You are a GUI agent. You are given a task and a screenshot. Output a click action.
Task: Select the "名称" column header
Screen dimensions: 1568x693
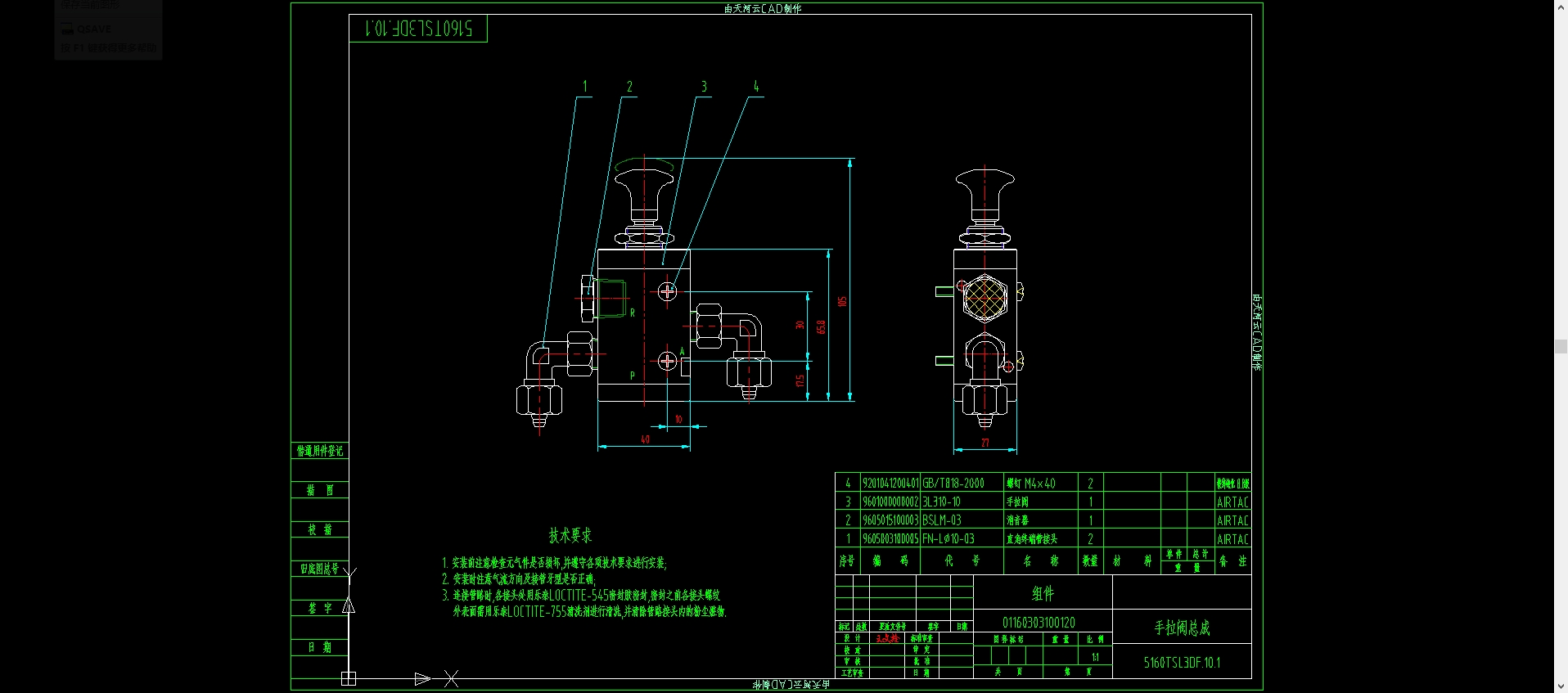(1041, 560)
